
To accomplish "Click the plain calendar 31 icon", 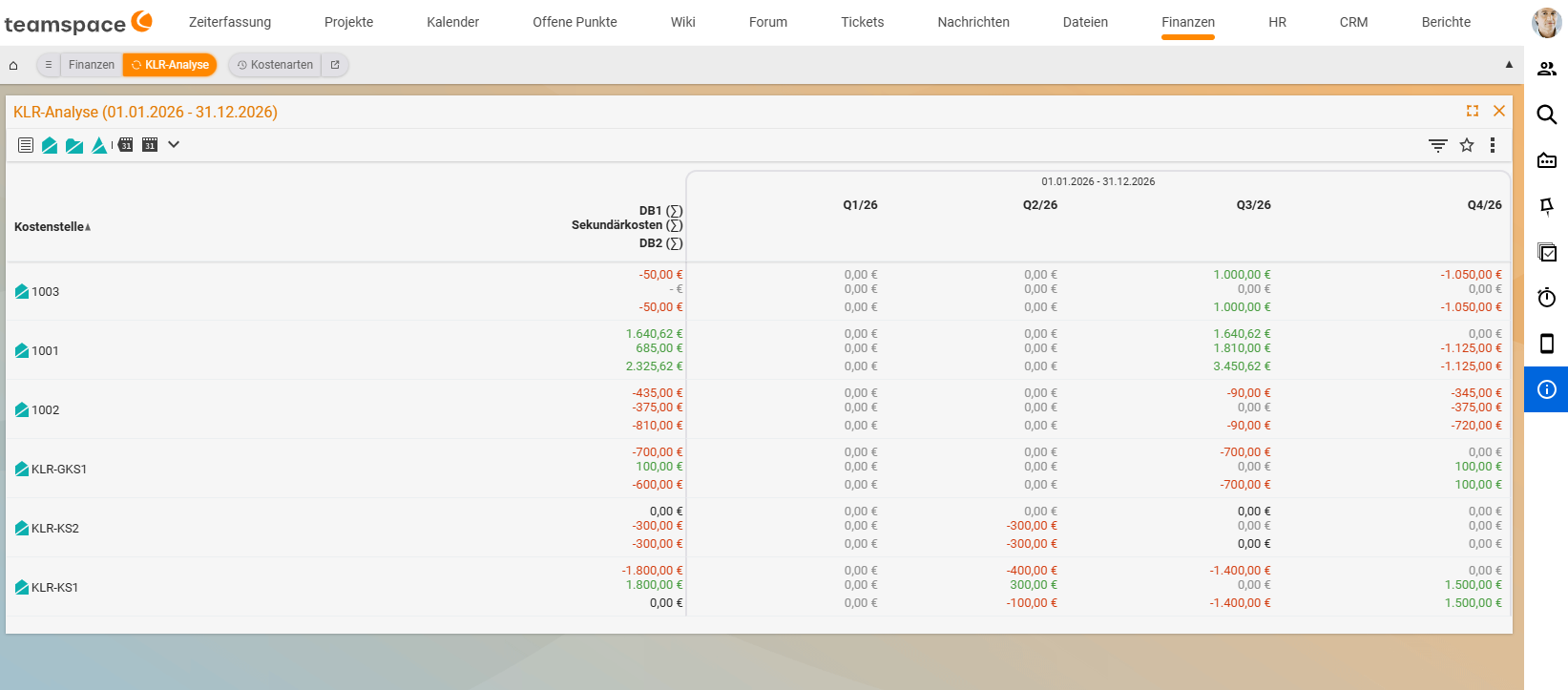I will tap(150, 145).
